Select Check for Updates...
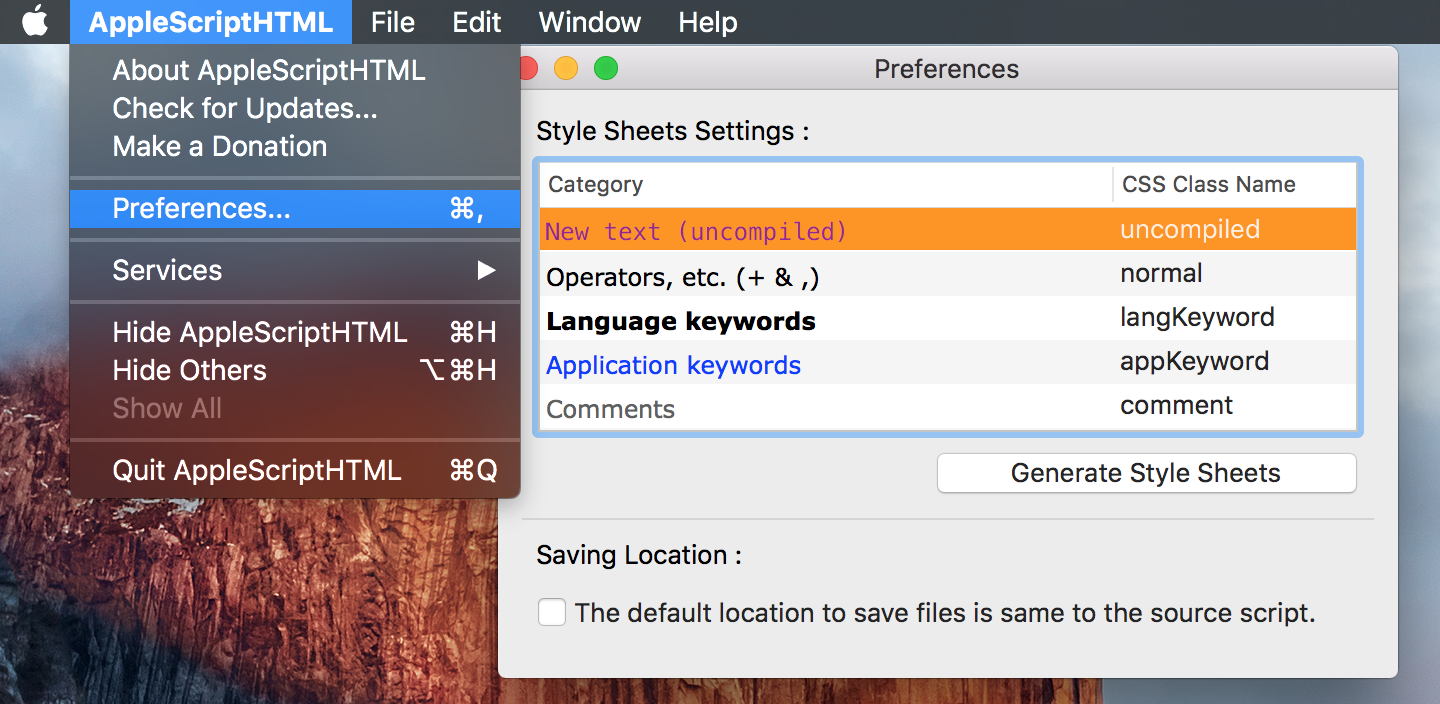The image size is (1440, 704). 295,108
